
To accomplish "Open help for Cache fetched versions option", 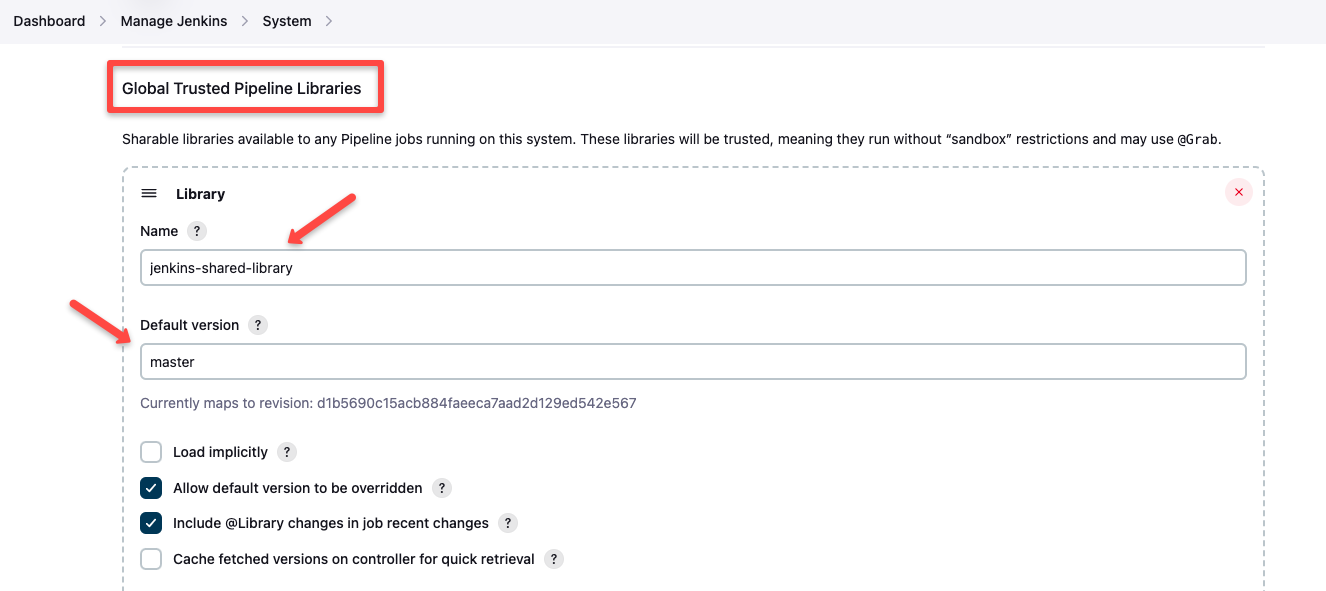I will point(554,559).
